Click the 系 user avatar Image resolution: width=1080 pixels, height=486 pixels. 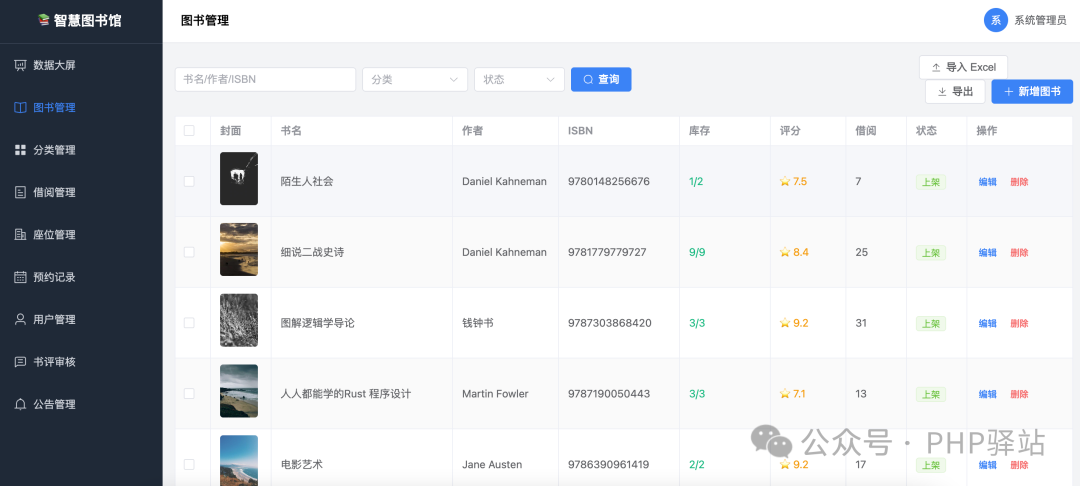pyautogui.click(x=995, y=20)
